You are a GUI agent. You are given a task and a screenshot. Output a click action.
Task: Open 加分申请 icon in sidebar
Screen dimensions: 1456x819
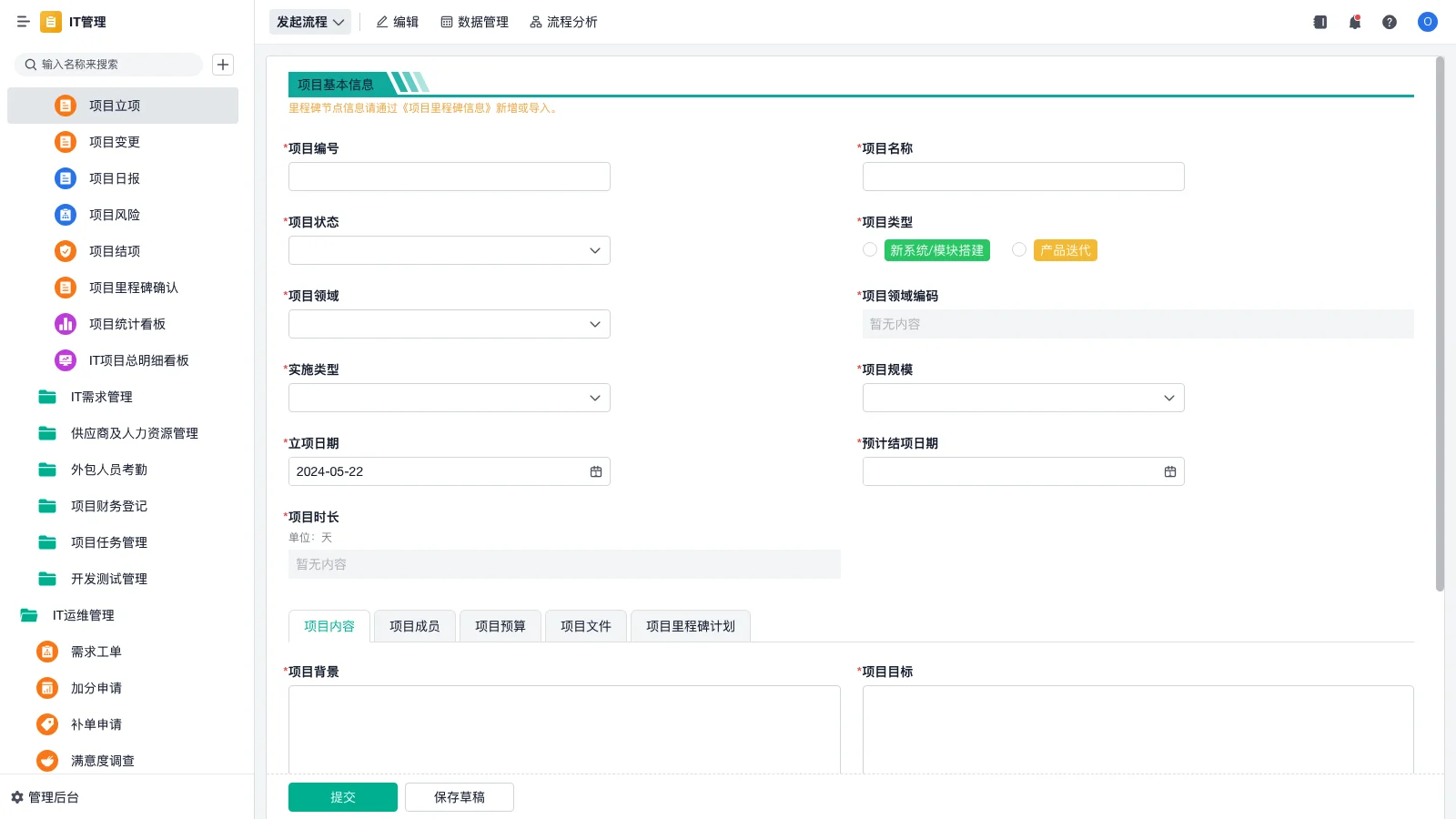click(47, 688)
